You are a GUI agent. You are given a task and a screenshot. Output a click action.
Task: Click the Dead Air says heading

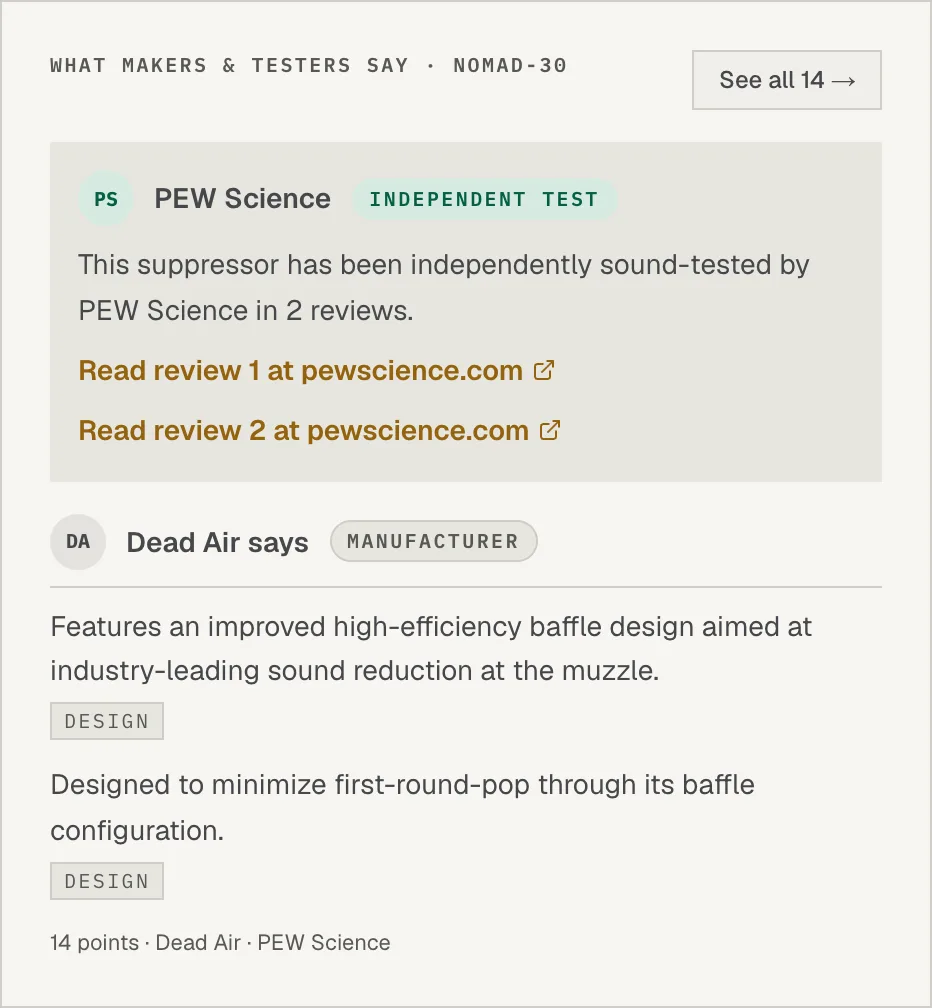[x=217, y=543]
